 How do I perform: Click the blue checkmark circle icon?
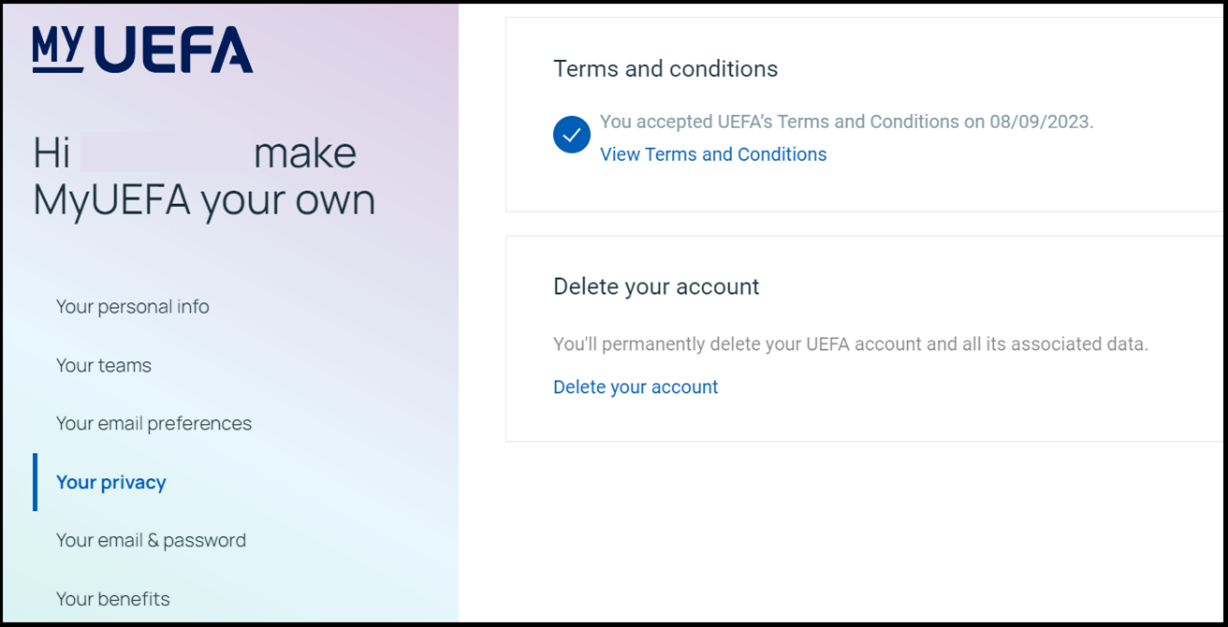click(572, 135)
